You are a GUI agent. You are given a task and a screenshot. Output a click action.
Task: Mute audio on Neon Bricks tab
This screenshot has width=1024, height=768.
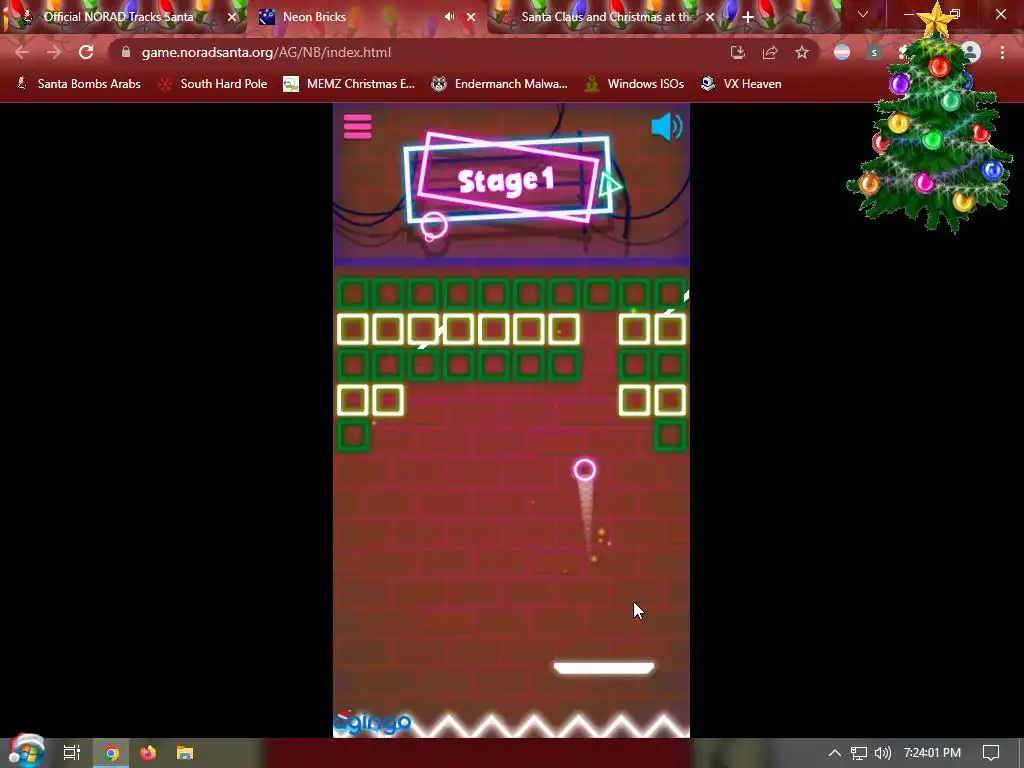(x=449, y=16)
